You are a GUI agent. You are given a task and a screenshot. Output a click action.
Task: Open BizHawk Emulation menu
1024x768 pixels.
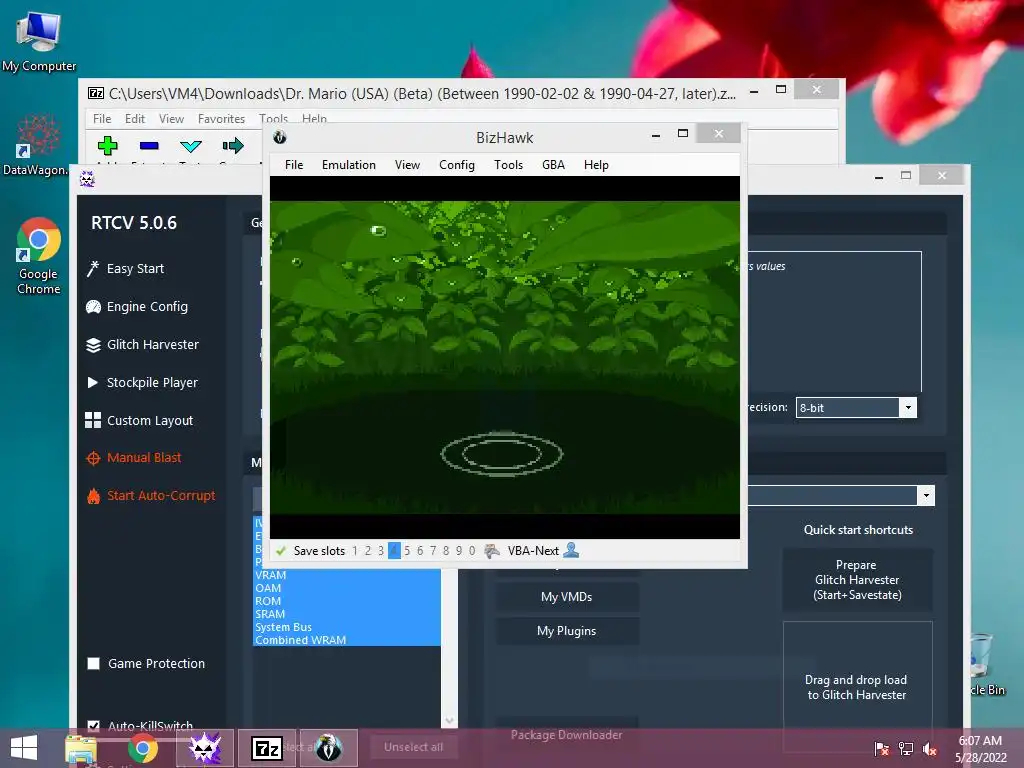pos(349,165)
